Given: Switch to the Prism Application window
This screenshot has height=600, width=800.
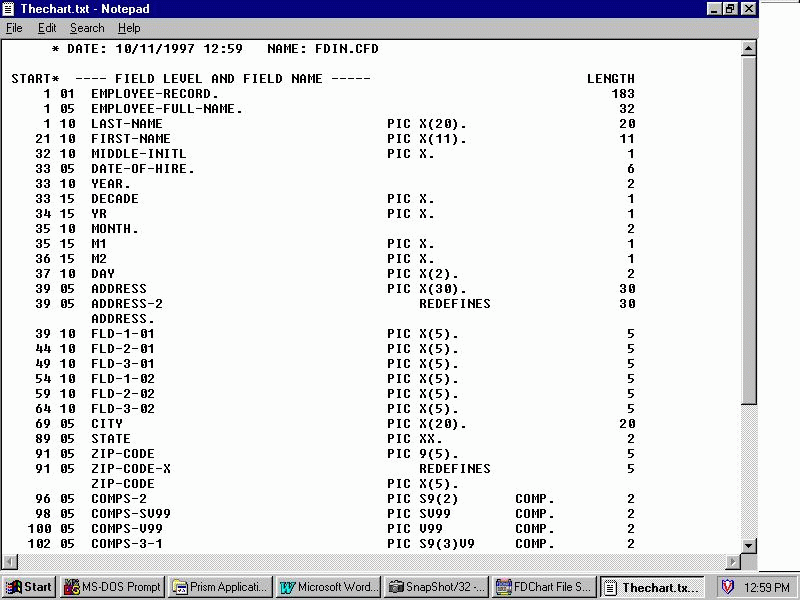Looking at the screenshot, I should click(219, 587).
